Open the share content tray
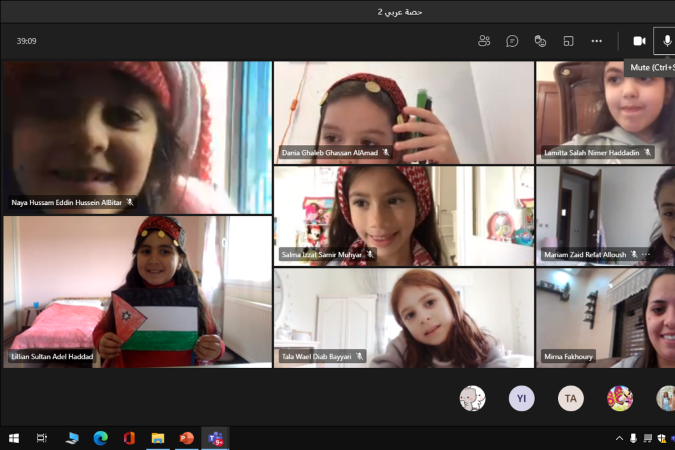The height and width of the screenshot is (450, 675). (568, 41)
